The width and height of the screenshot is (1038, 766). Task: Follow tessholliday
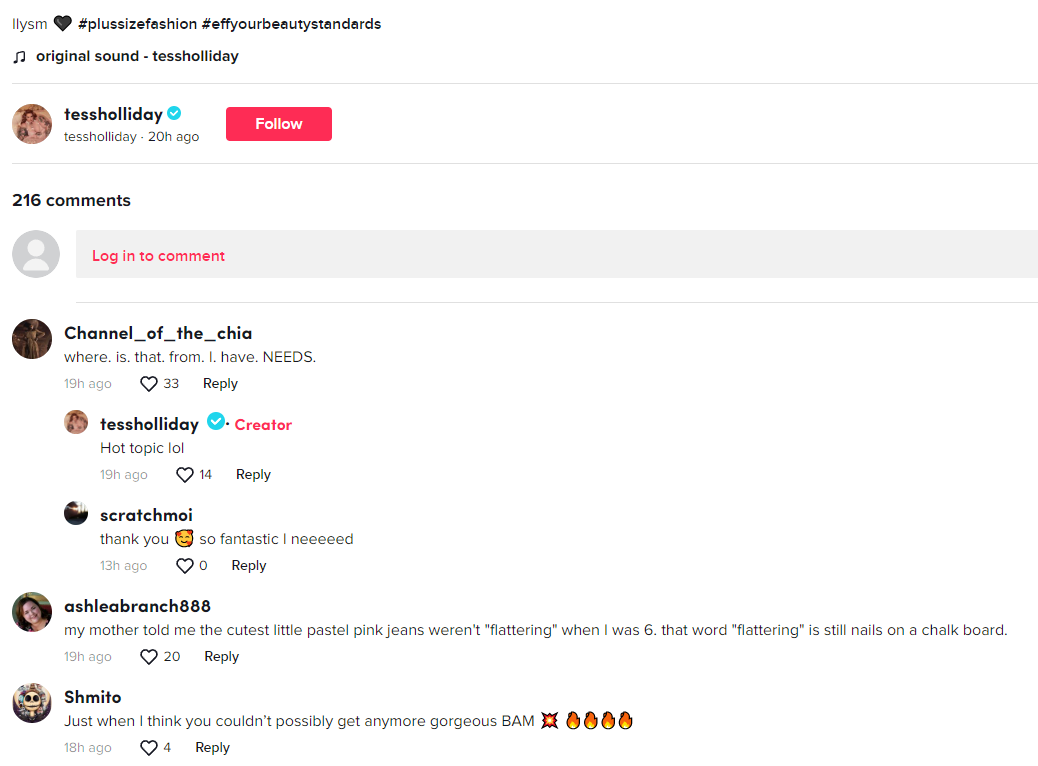[x=279, y=124]
